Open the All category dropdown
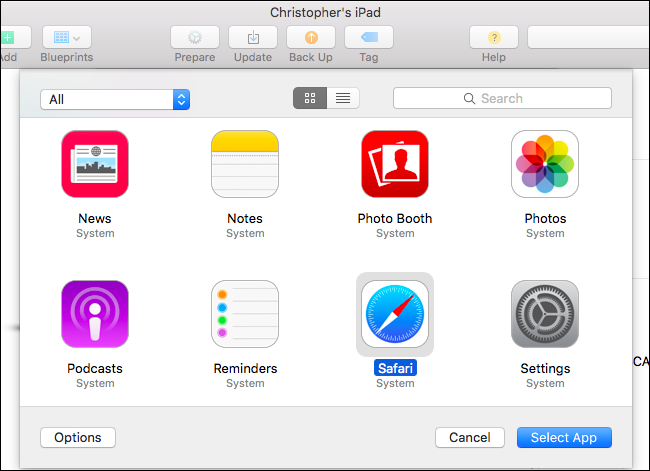The height and width of the screenshot is (471, 650). pos(115,100)
